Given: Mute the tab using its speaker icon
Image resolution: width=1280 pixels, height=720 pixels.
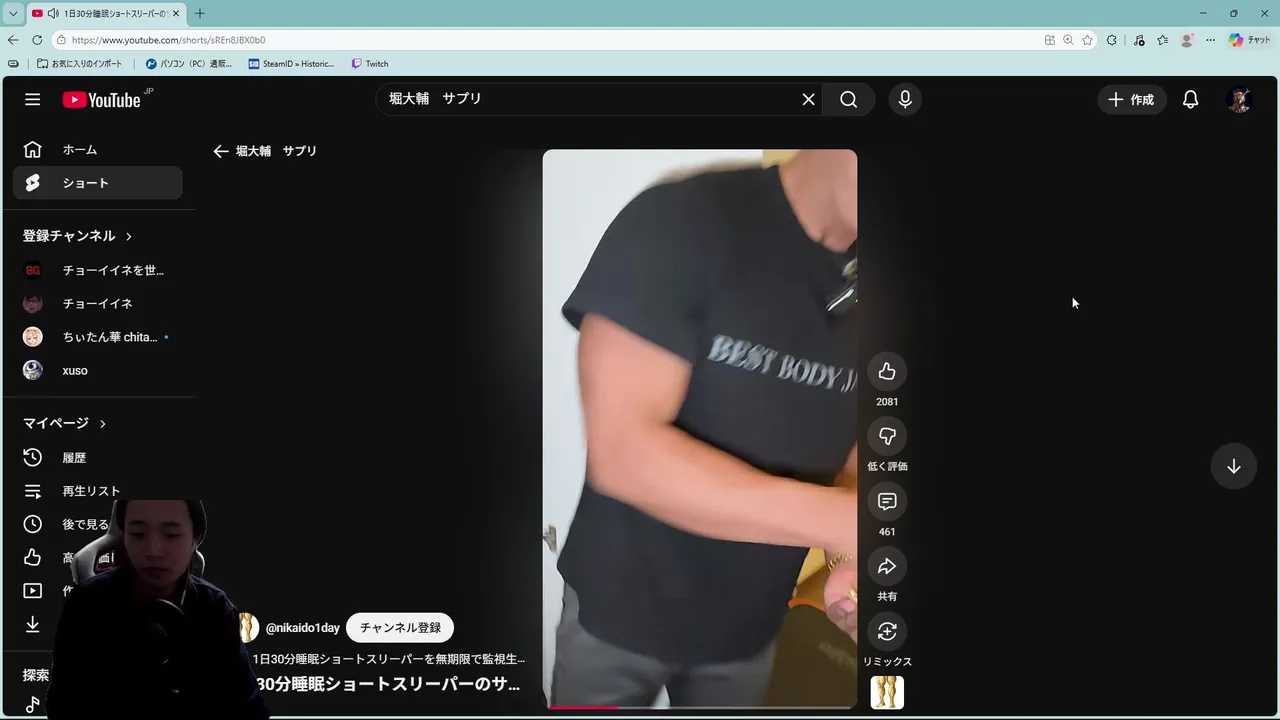Looking at the screenshot, I should coord(52,13).
